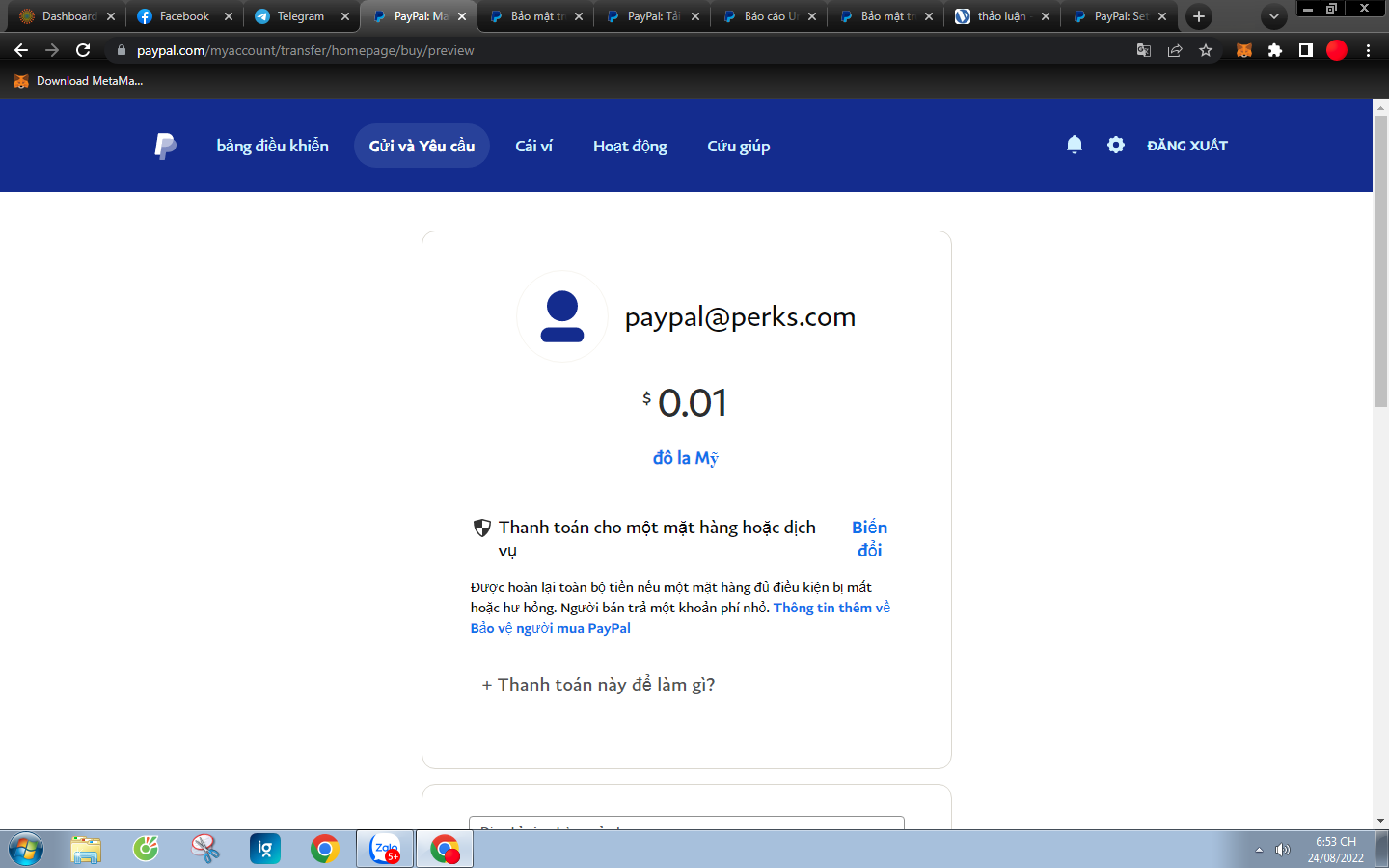Open File Explorer from the taskbar
The width and height of the screenshot is (1389, 868).
coord(86,849)
